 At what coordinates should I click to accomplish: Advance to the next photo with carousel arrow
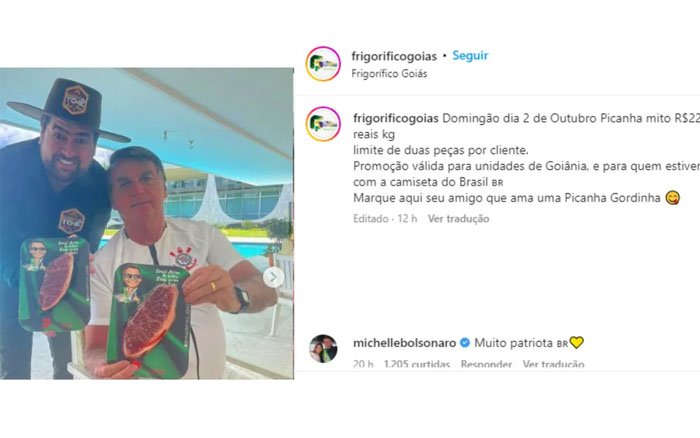pyautogui.click(x=273, y=277)
